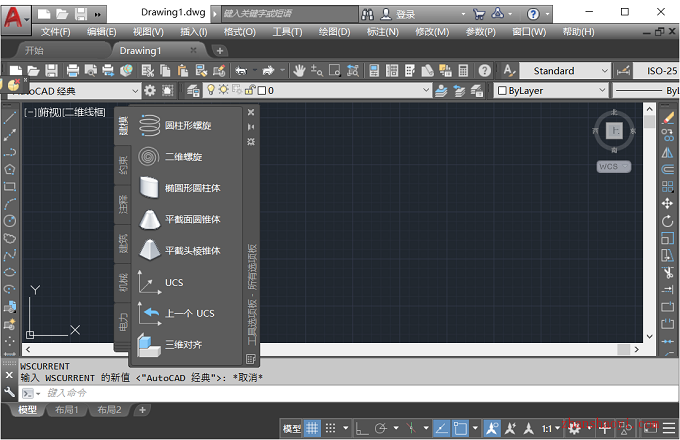The height and width of the screenshot is (440, 680).
Task: Add a new layout with plus button
Action: [x=142, y=410]
